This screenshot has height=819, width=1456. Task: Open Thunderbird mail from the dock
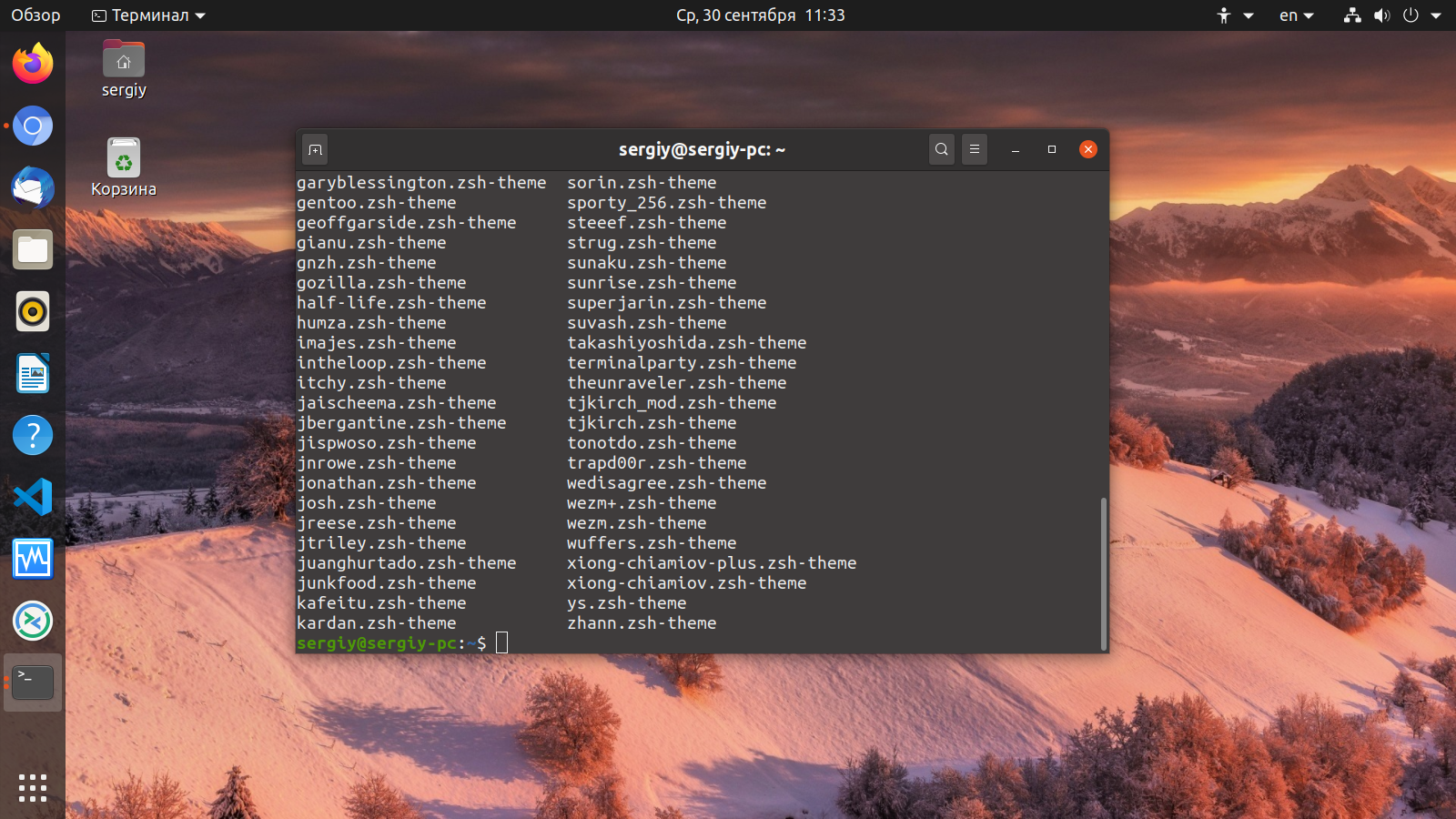point(33,187)
